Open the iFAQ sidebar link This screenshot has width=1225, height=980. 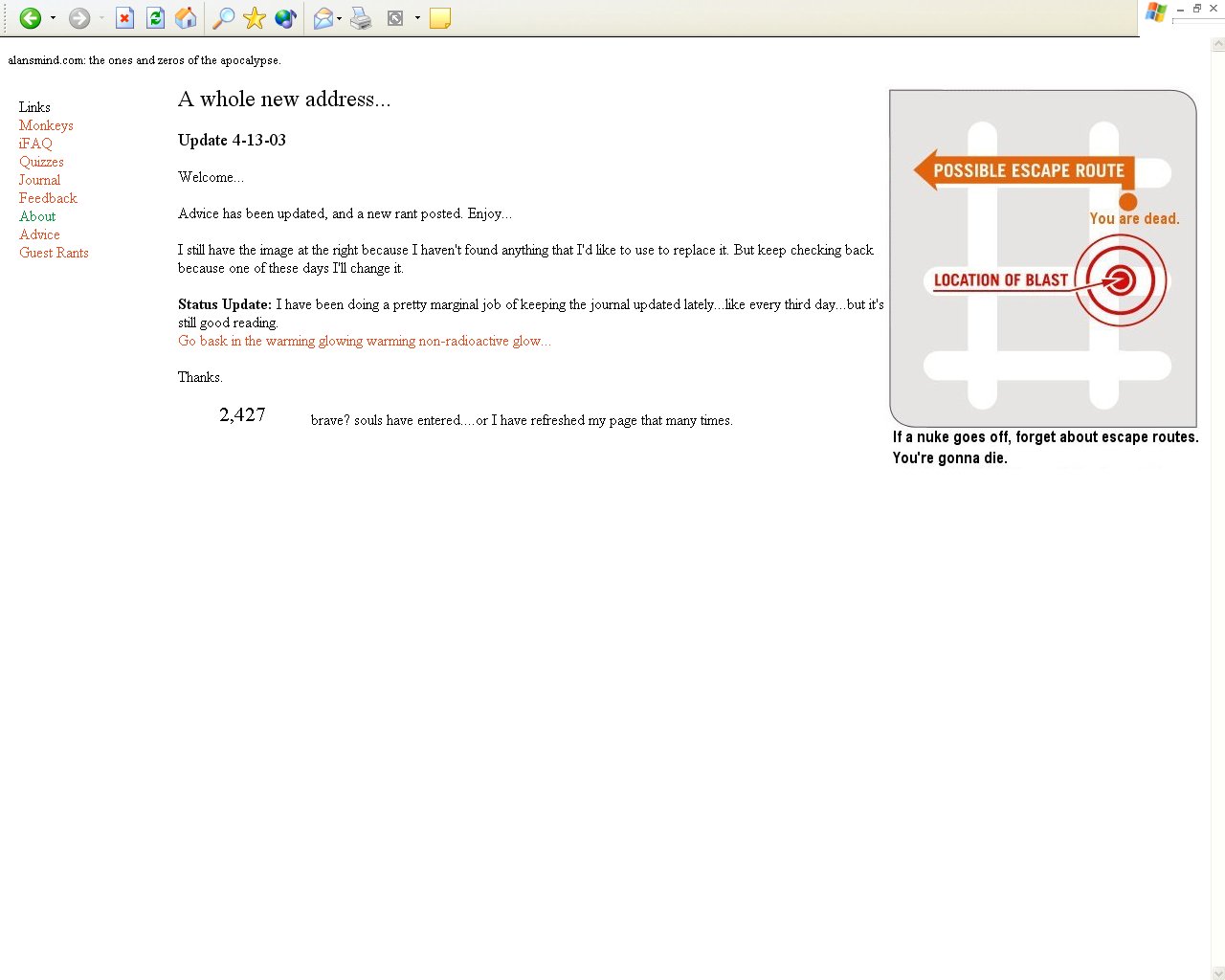click(x=35, y=144)
